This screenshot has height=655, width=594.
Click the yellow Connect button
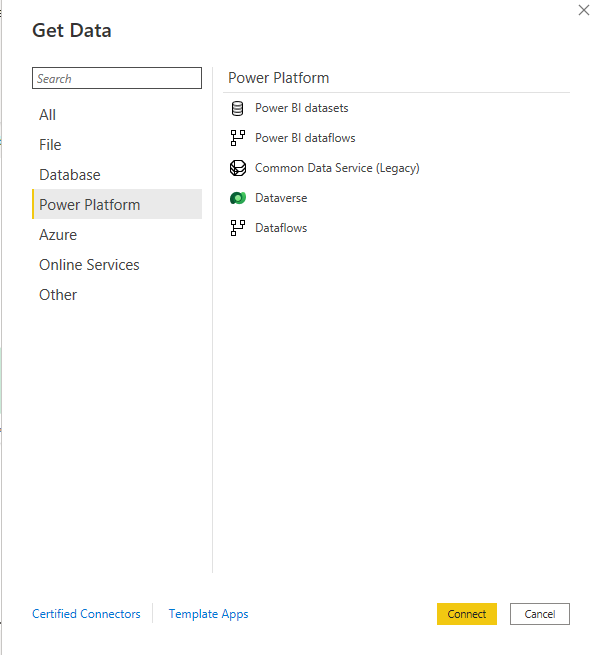tap(467, 614)
